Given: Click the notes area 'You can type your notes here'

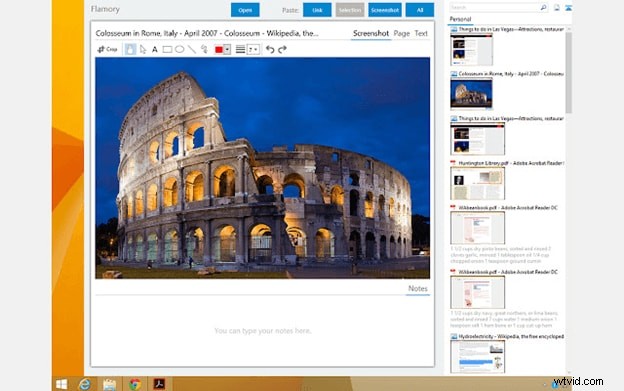Looking at the screenshot, I should point(263,331).
